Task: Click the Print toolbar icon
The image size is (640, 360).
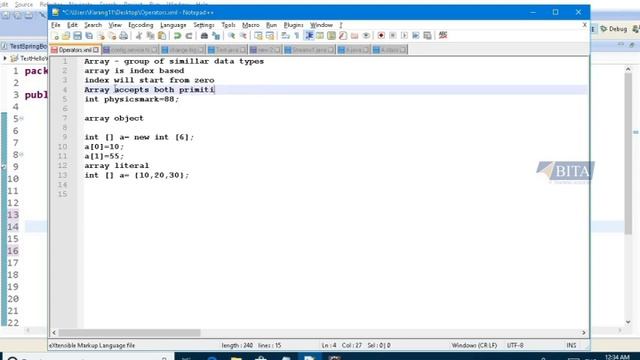Action: [124, 36]
